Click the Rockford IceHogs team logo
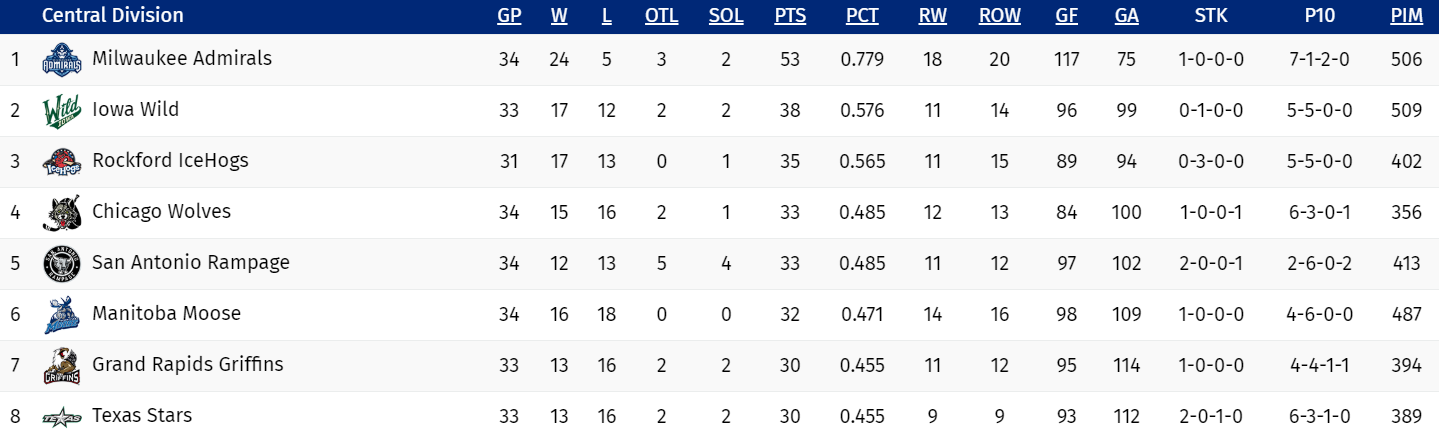Screen dimensions: 1440x441 click(x=60, y=162)
